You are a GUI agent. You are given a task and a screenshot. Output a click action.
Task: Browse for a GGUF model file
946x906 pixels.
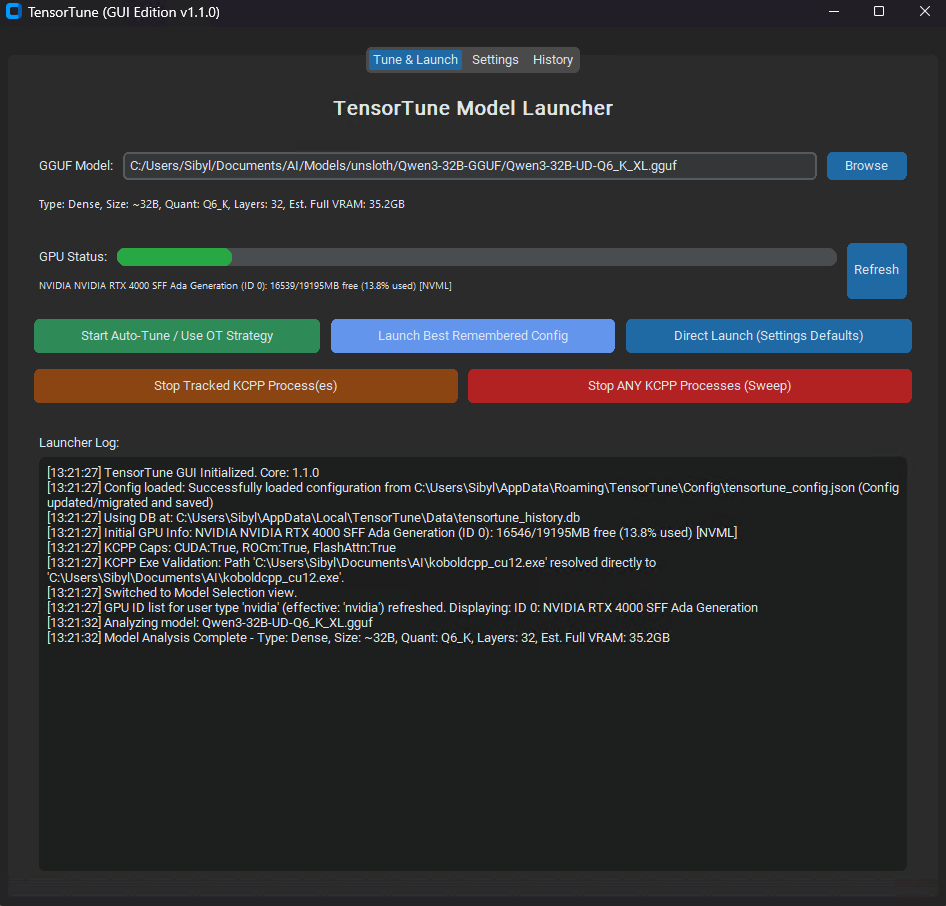pos(866,166)
